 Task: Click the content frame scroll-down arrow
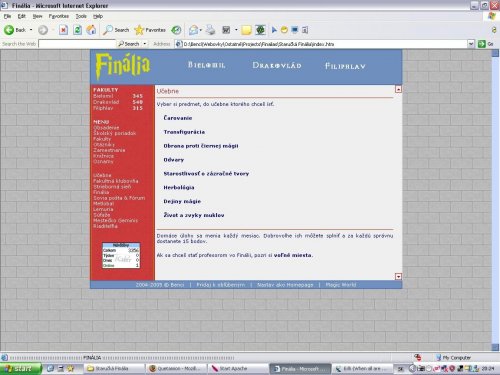398,276
